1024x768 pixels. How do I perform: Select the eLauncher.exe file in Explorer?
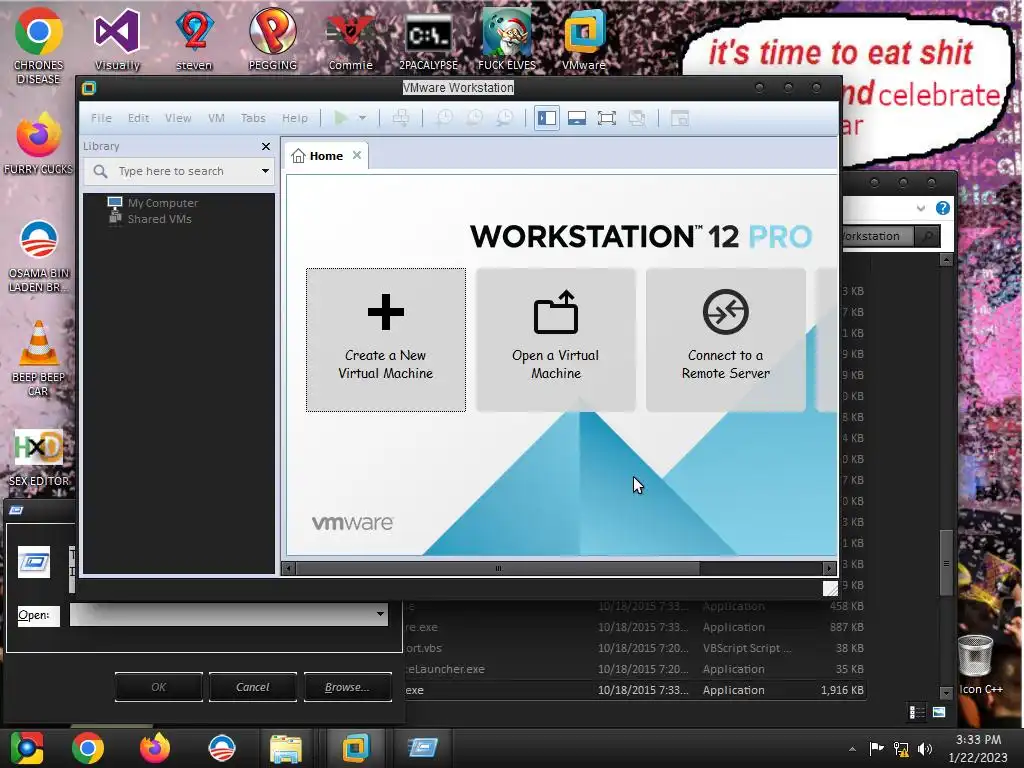[x=445, y=669]
